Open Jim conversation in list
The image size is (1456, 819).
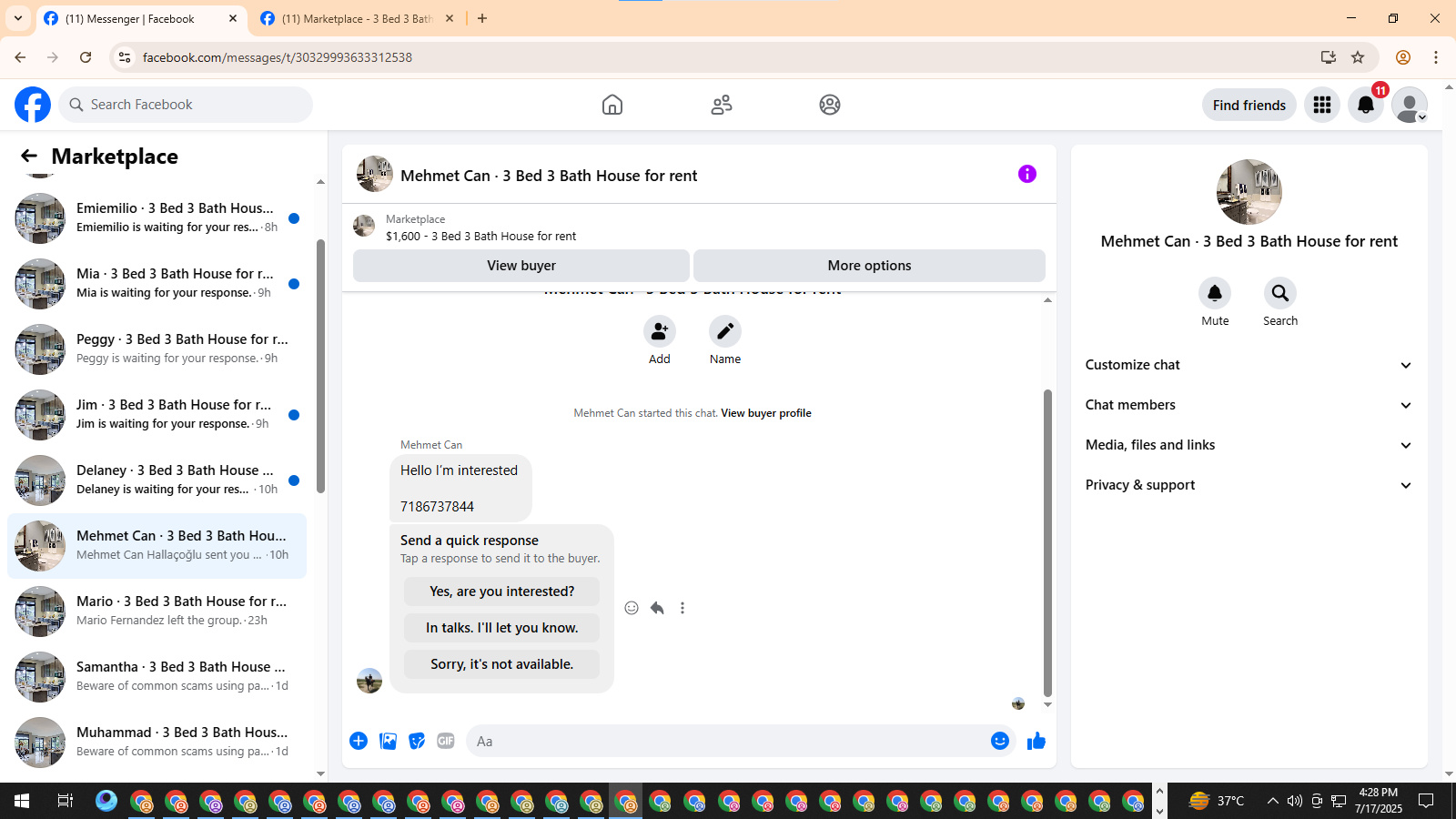pyautogui.click(x=157, y=415)
